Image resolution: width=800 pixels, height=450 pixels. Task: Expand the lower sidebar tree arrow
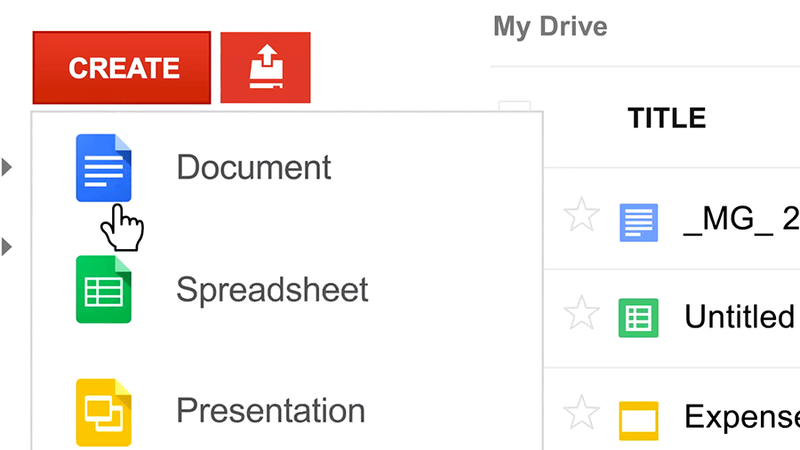[x=7, y=247]
